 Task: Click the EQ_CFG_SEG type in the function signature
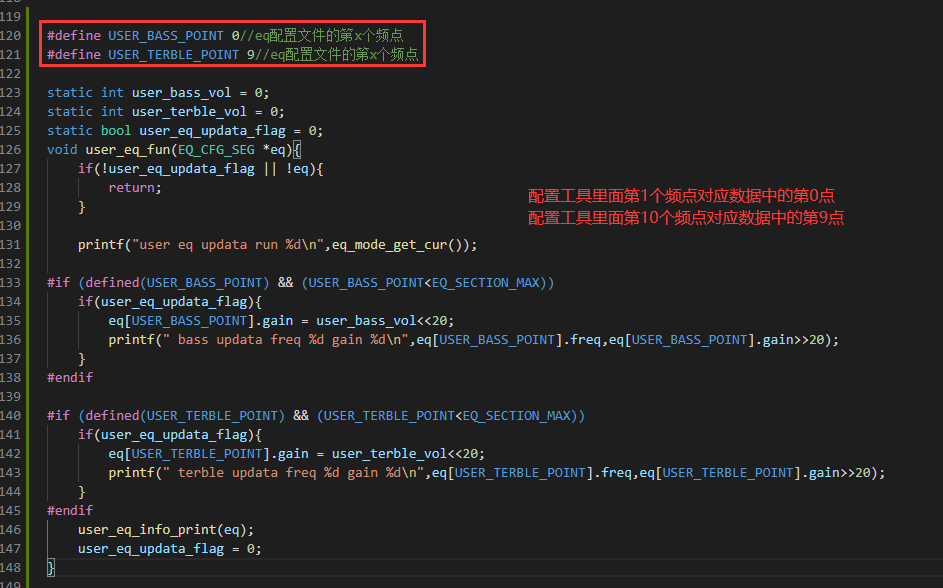coord(216,150)
